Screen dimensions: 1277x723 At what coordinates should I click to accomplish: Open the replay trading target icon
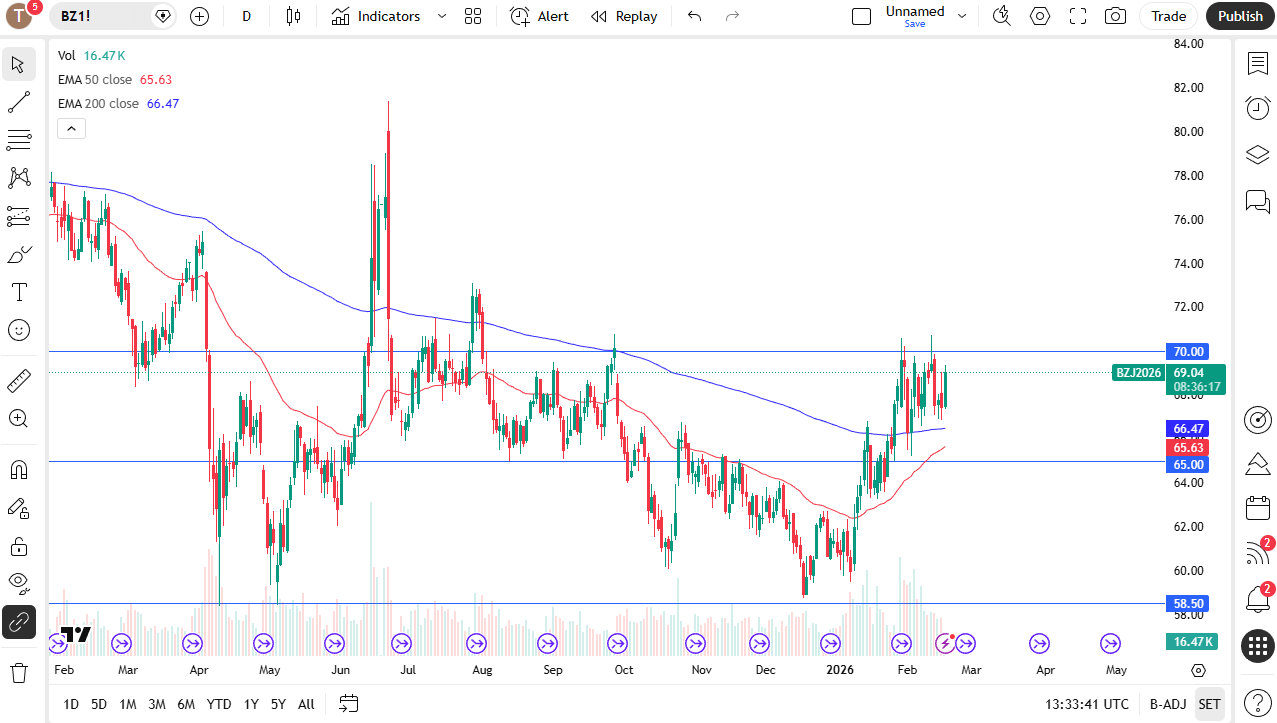1257,420
